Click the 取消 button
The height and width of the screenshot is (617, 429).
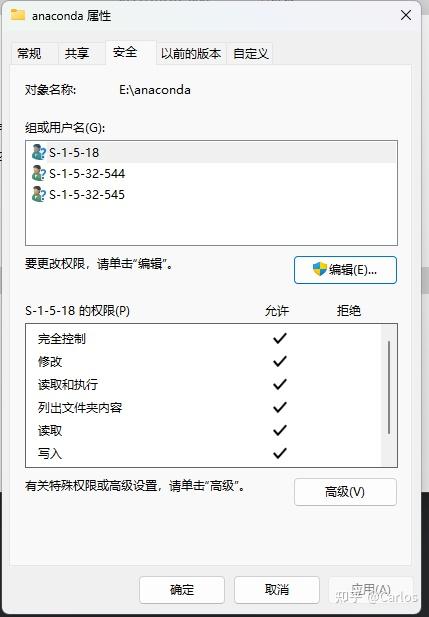click(x=277, y=589)
